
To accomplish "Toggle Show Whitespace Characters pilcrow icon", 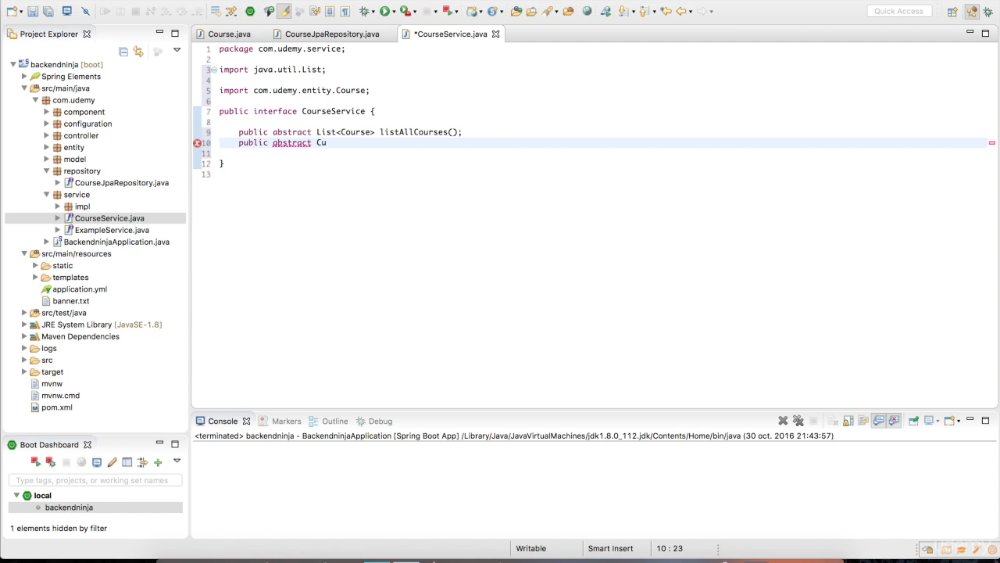I will click(x=345, y=11).
